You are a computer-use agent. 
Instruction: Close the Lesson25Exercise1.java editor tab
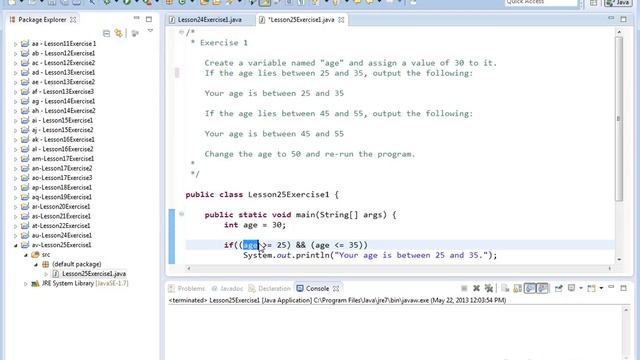[x=341, y=20]
